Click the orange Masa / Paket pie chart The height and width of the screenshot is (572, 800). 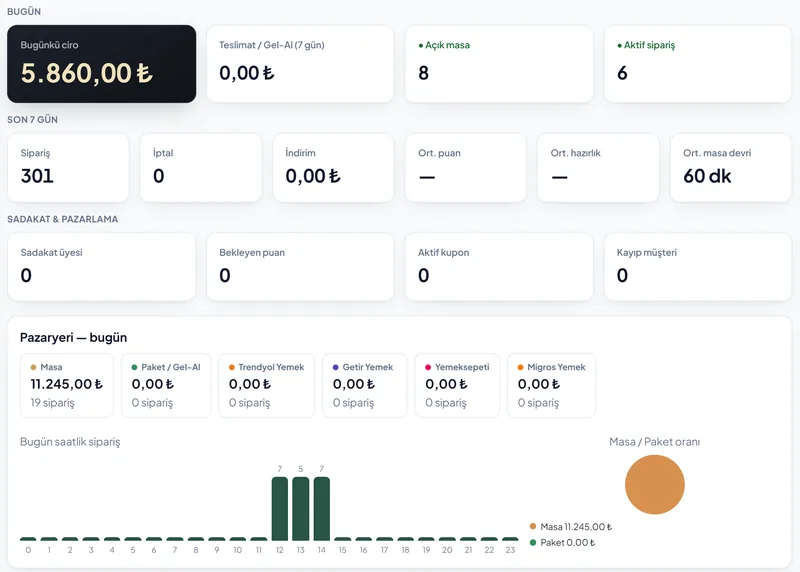[655, 484]
